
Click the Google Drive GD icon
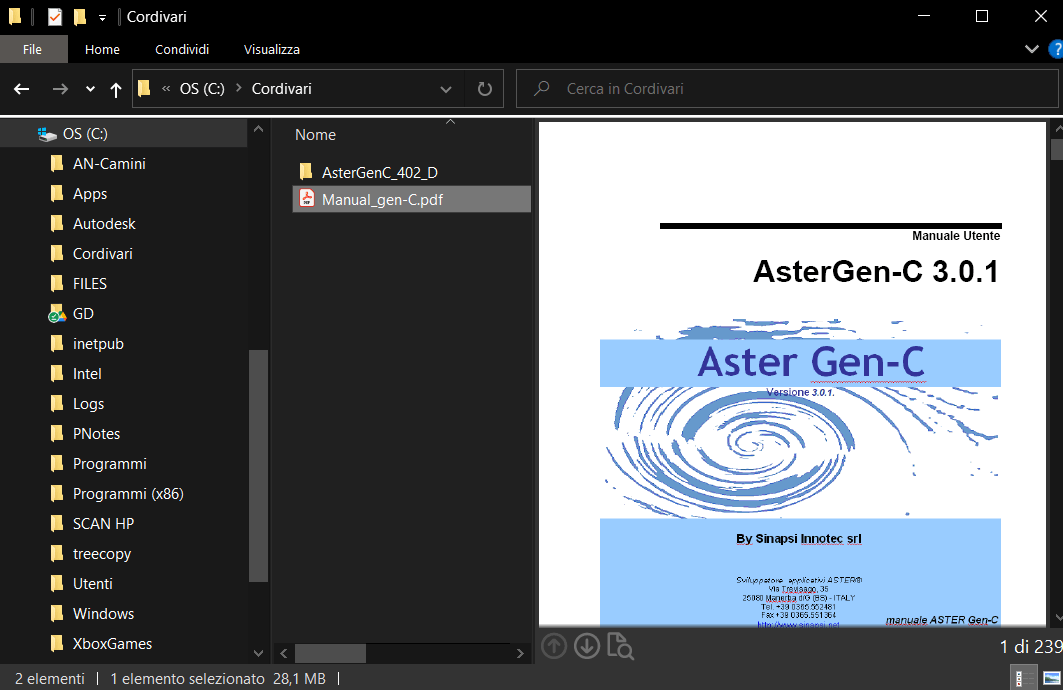tap(57, 314)
